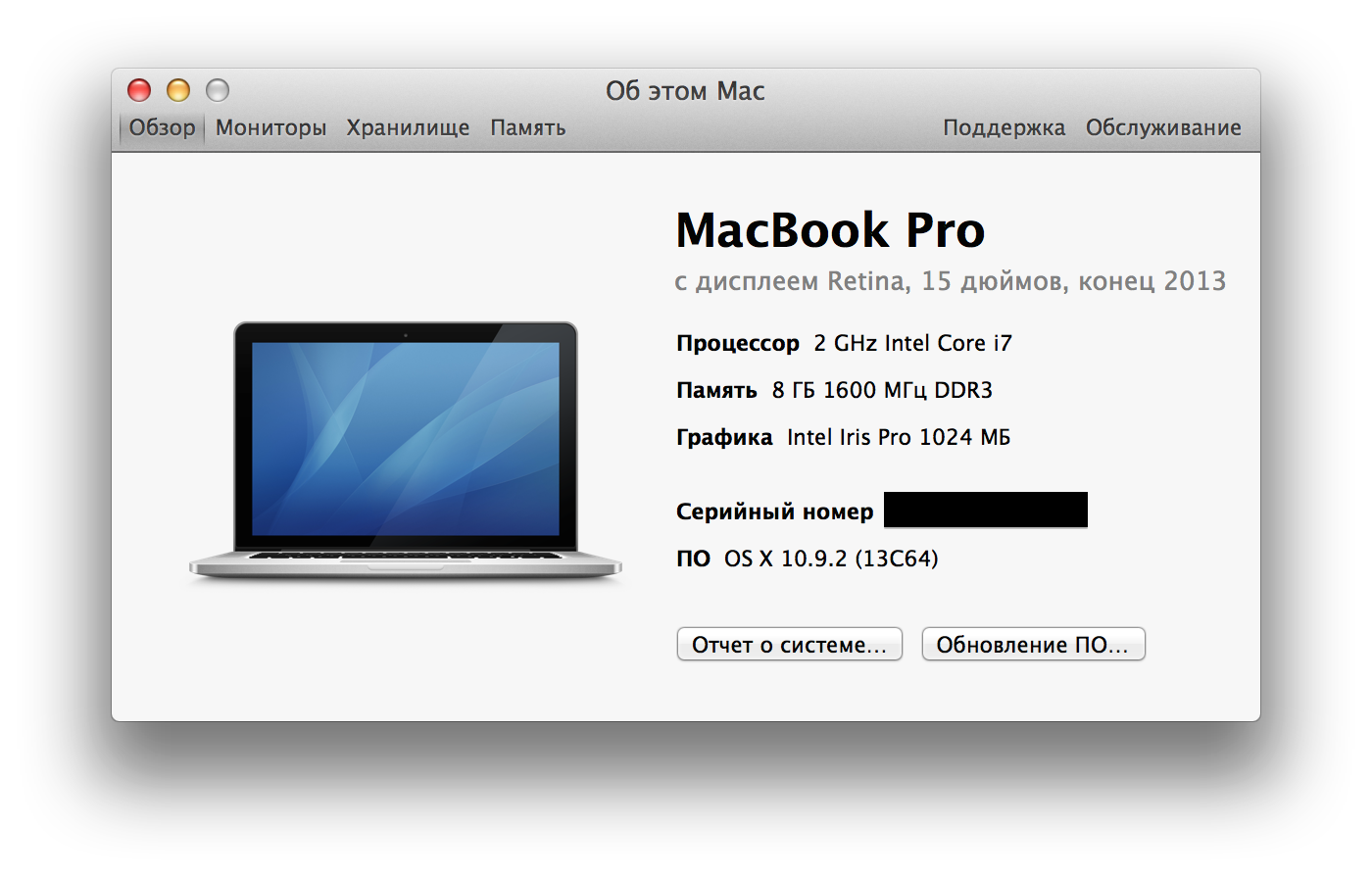The image size is (1372, 876).
Task: Click the redacted serial number field
Action: pos(986,511)
